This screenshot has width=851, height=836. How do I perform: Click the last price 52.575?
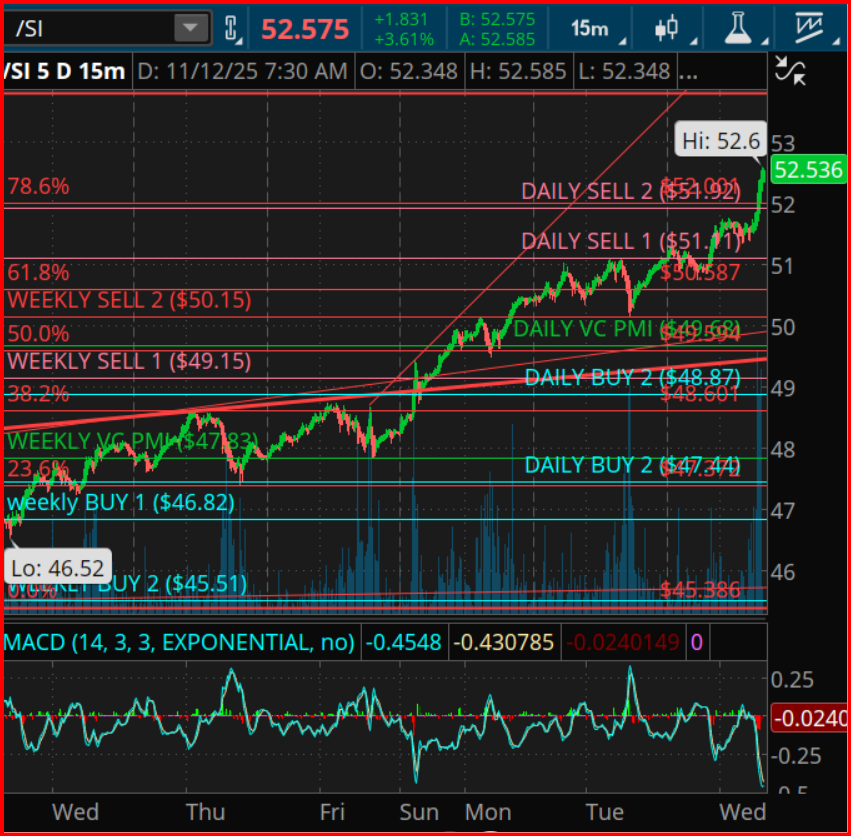[305, 29]
